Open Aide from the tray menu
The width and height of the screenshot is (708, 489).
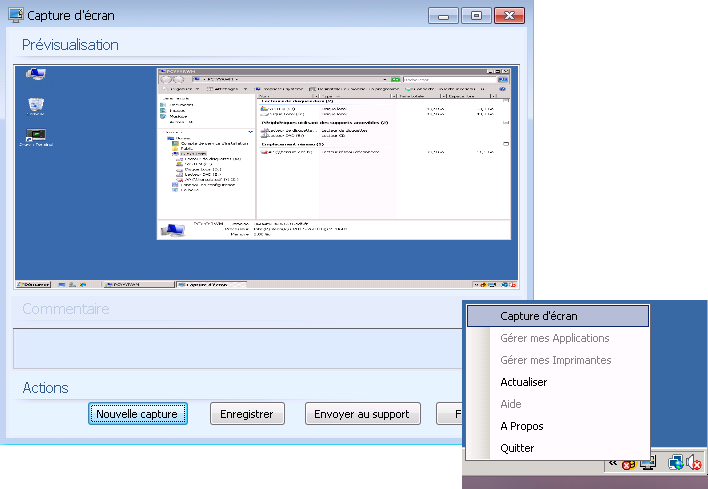click(558, 404)
